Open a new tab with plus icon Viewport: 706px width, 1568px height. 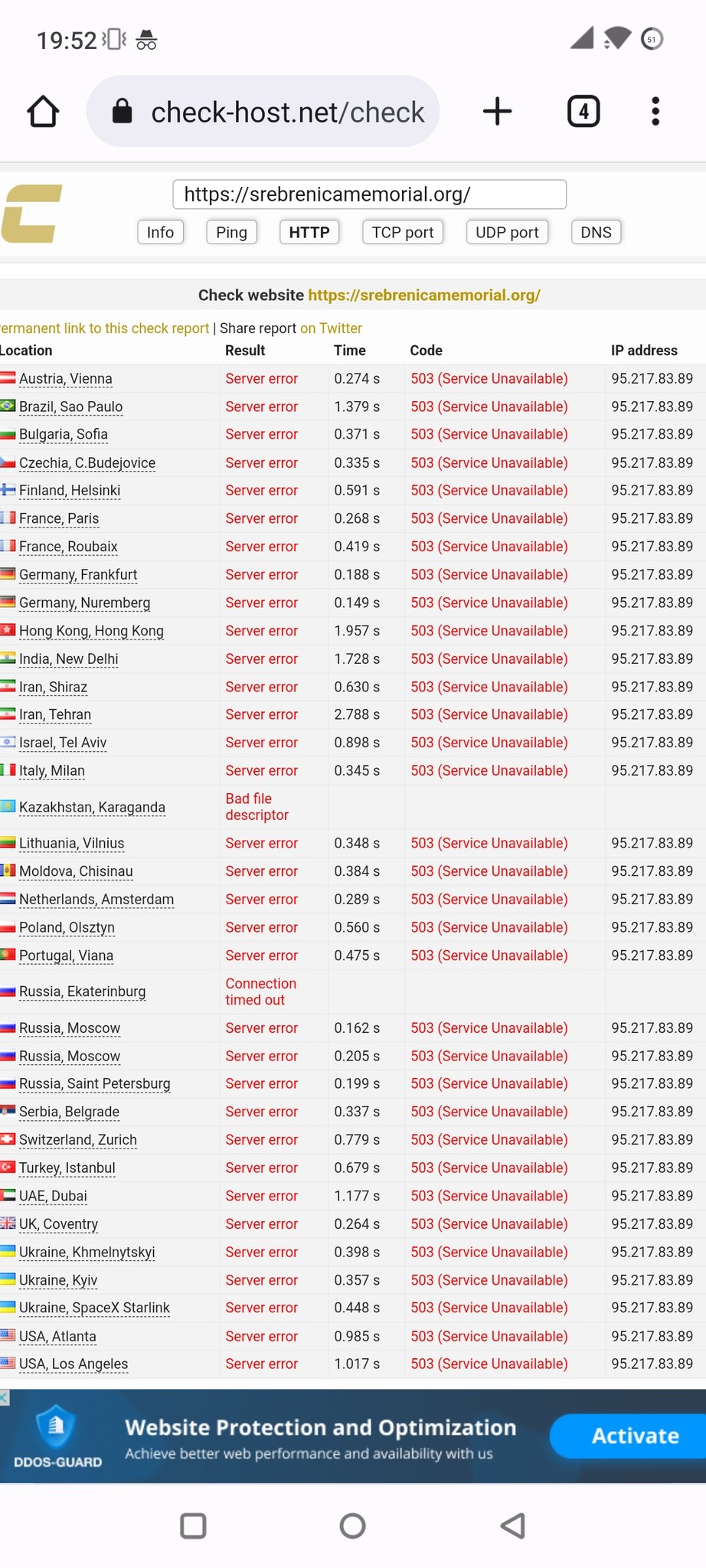pyautogui.click(x=498, y=112)
